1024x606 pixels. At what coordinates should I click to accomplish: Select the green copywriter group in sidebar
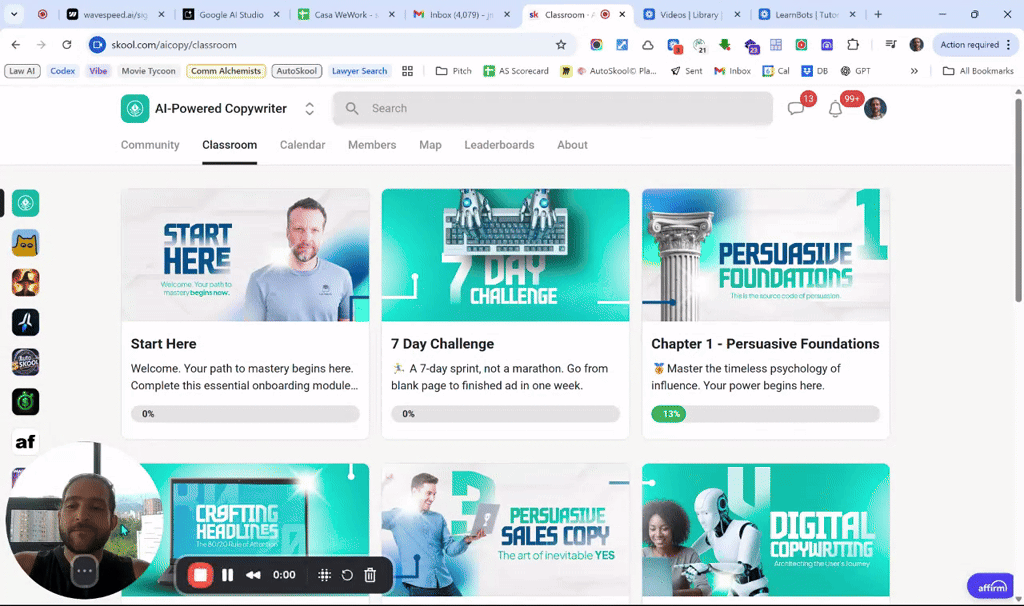(25, 203)
